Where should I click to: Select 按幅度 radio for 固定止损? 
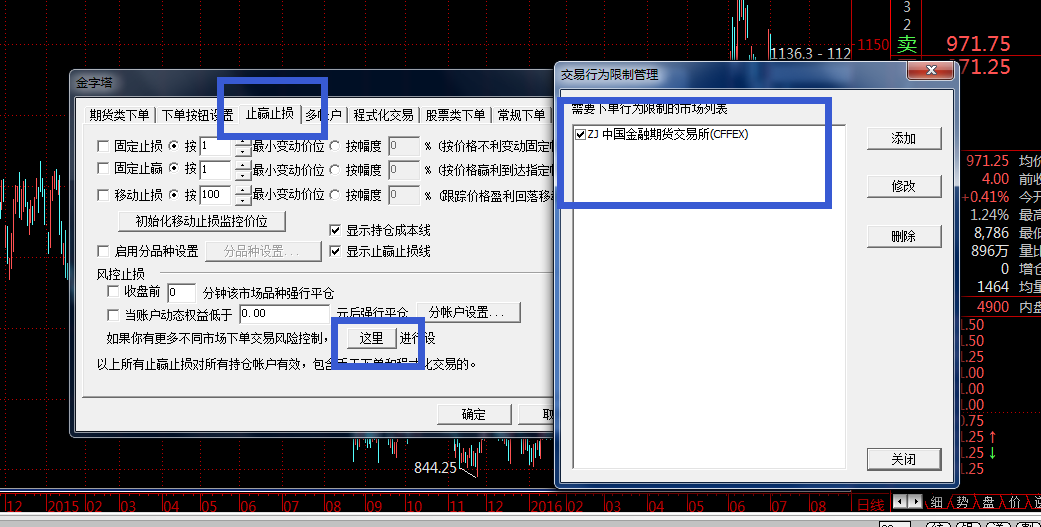pos(335,145)
